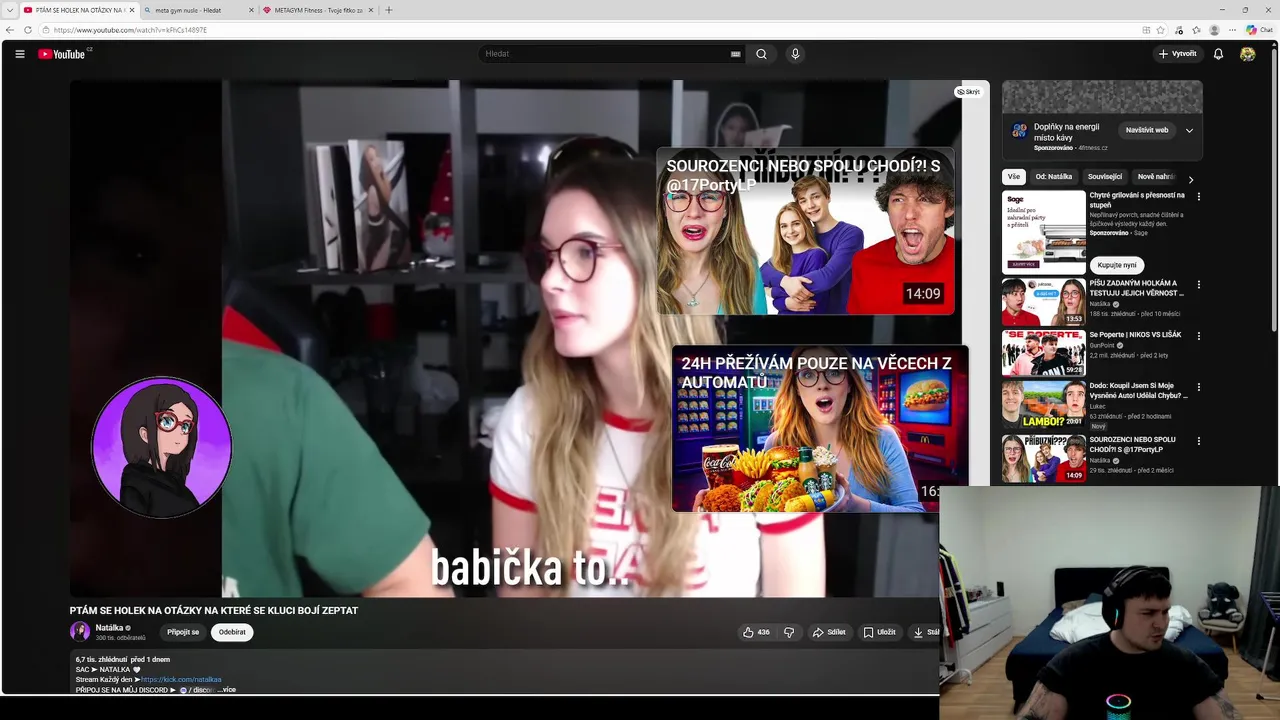Open 'Se Poperte | NIKOS VS LIŠÁK' thumbnail
The image size is (1280, 720).
pos(1043,353)
